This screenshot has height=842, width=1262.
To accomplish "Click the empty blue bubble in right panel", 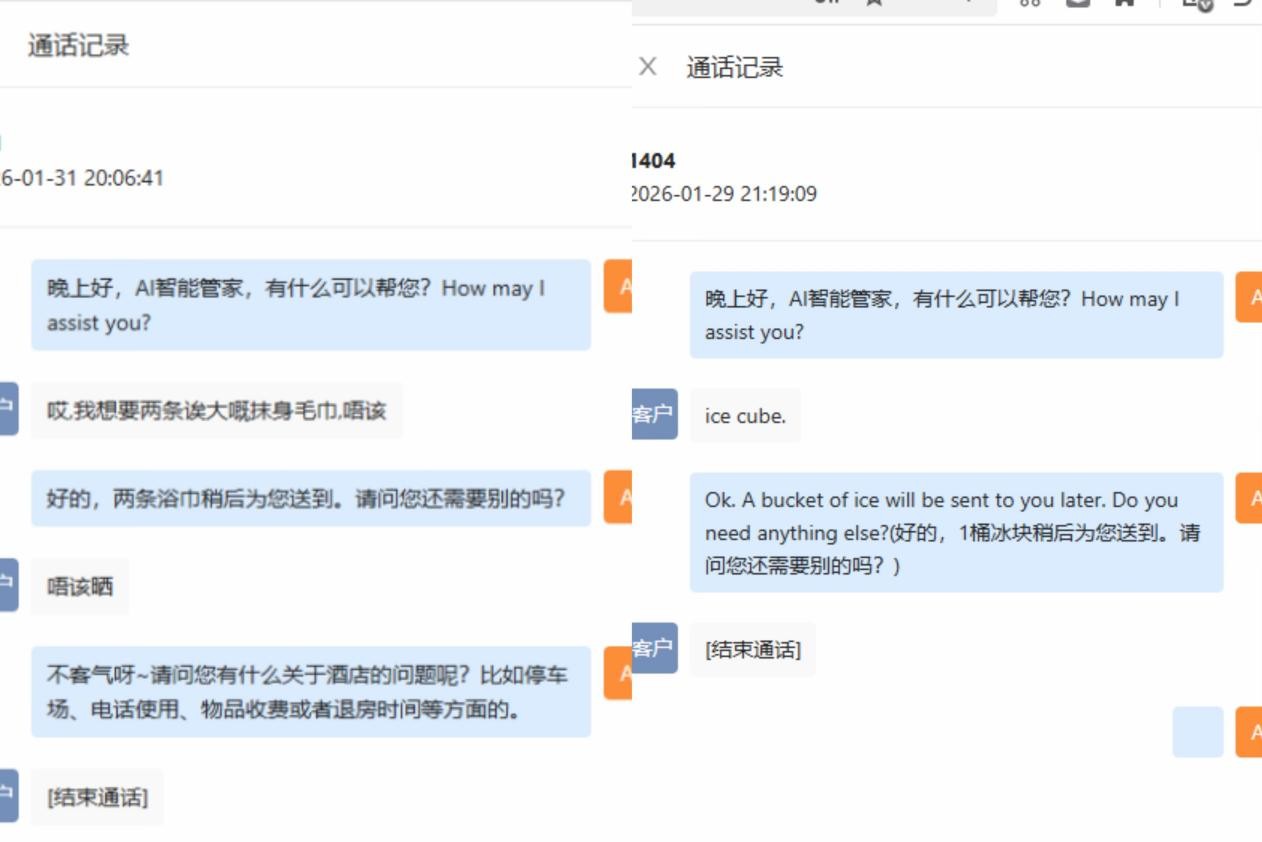I will point(1197,732).
